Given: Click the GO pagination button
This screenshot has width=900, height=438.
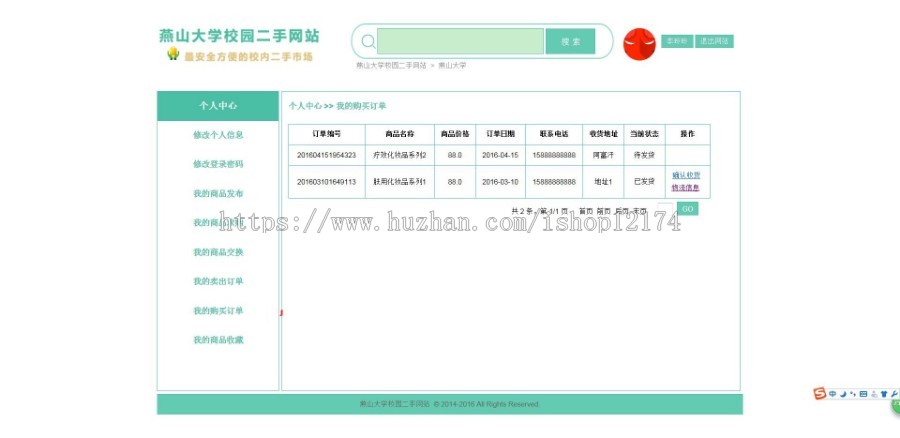Looking at the screenshot, I should pos(688,209).
